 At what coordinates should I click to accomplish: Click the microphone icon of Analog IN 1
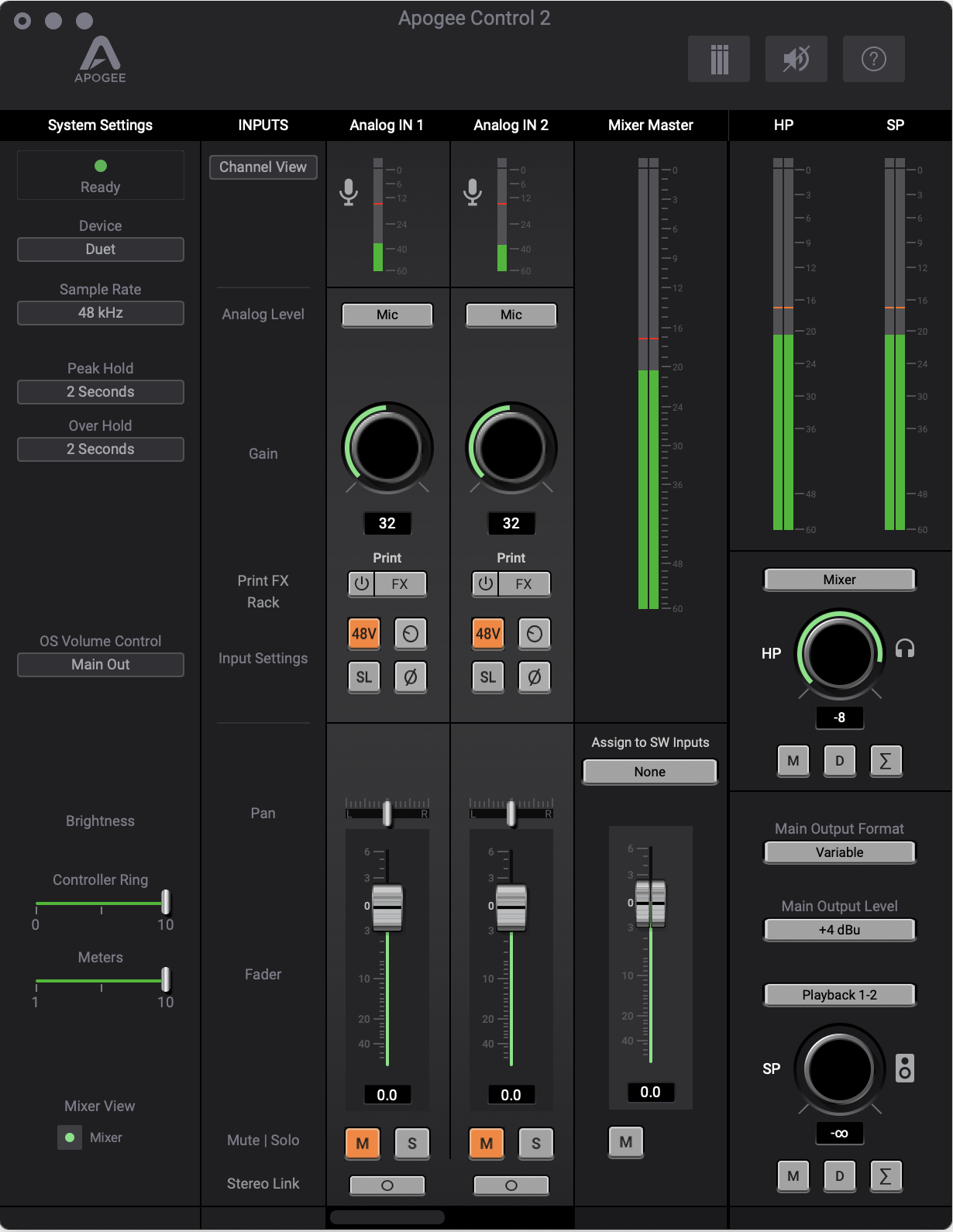(x=349, y=192)
